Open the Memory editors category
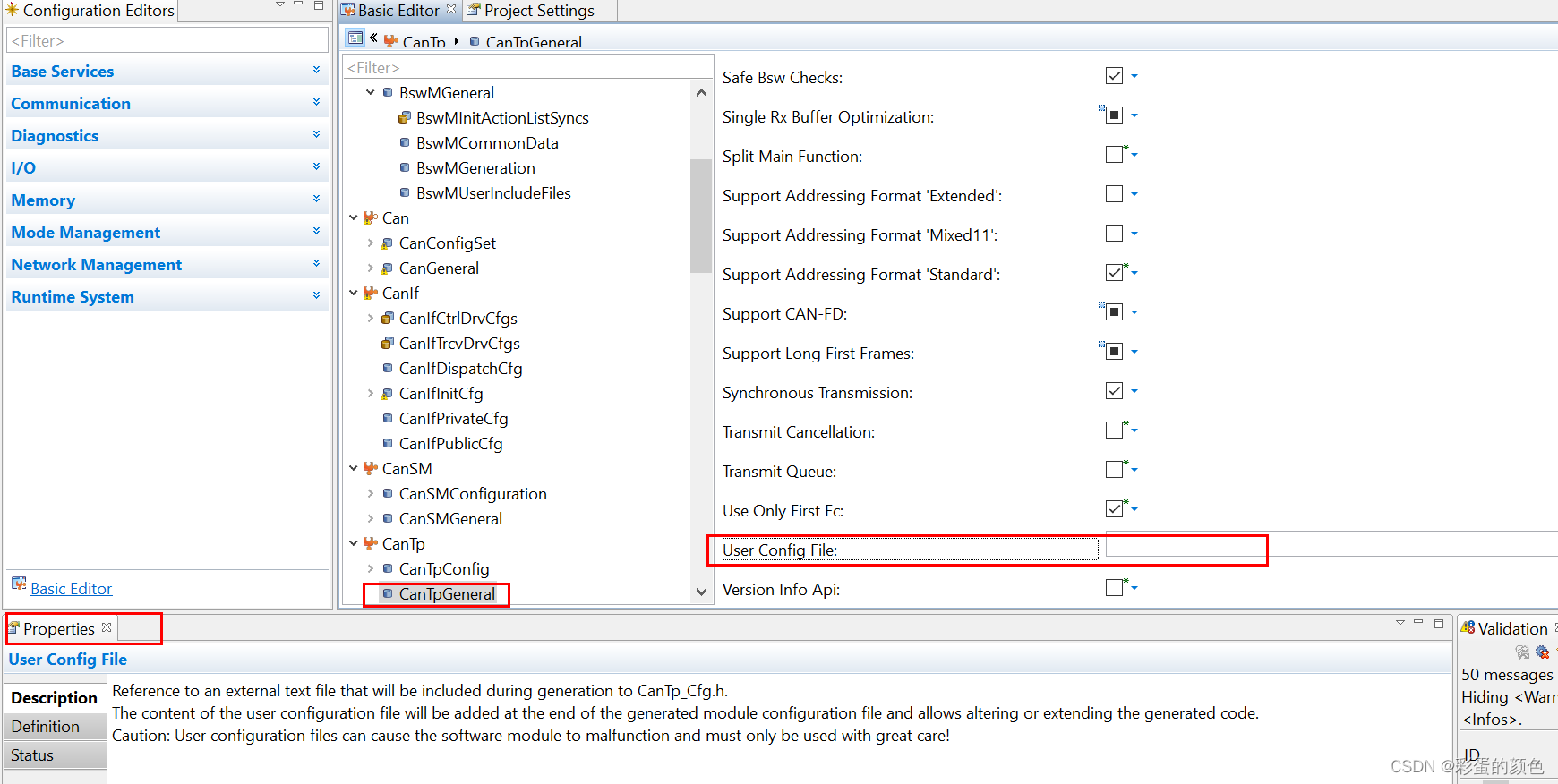Viewport: 1558px width, 784px height. pos(167,200)
